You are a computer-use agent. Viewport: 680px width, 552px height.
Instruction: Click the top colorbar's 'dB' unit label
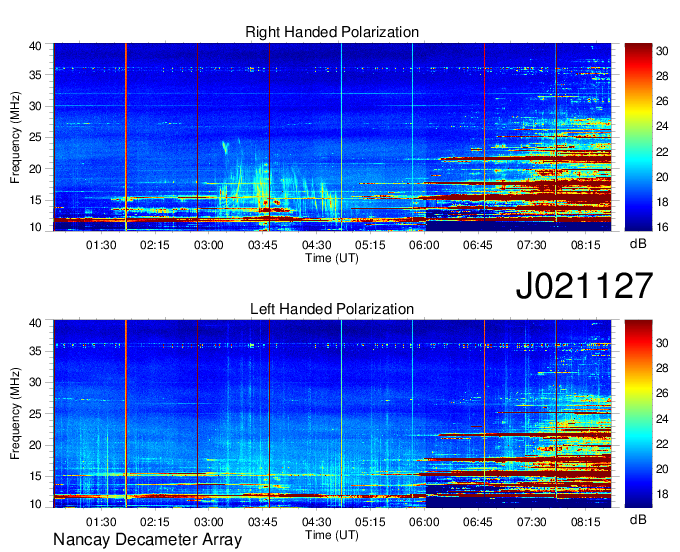click(x=638, y=244)
